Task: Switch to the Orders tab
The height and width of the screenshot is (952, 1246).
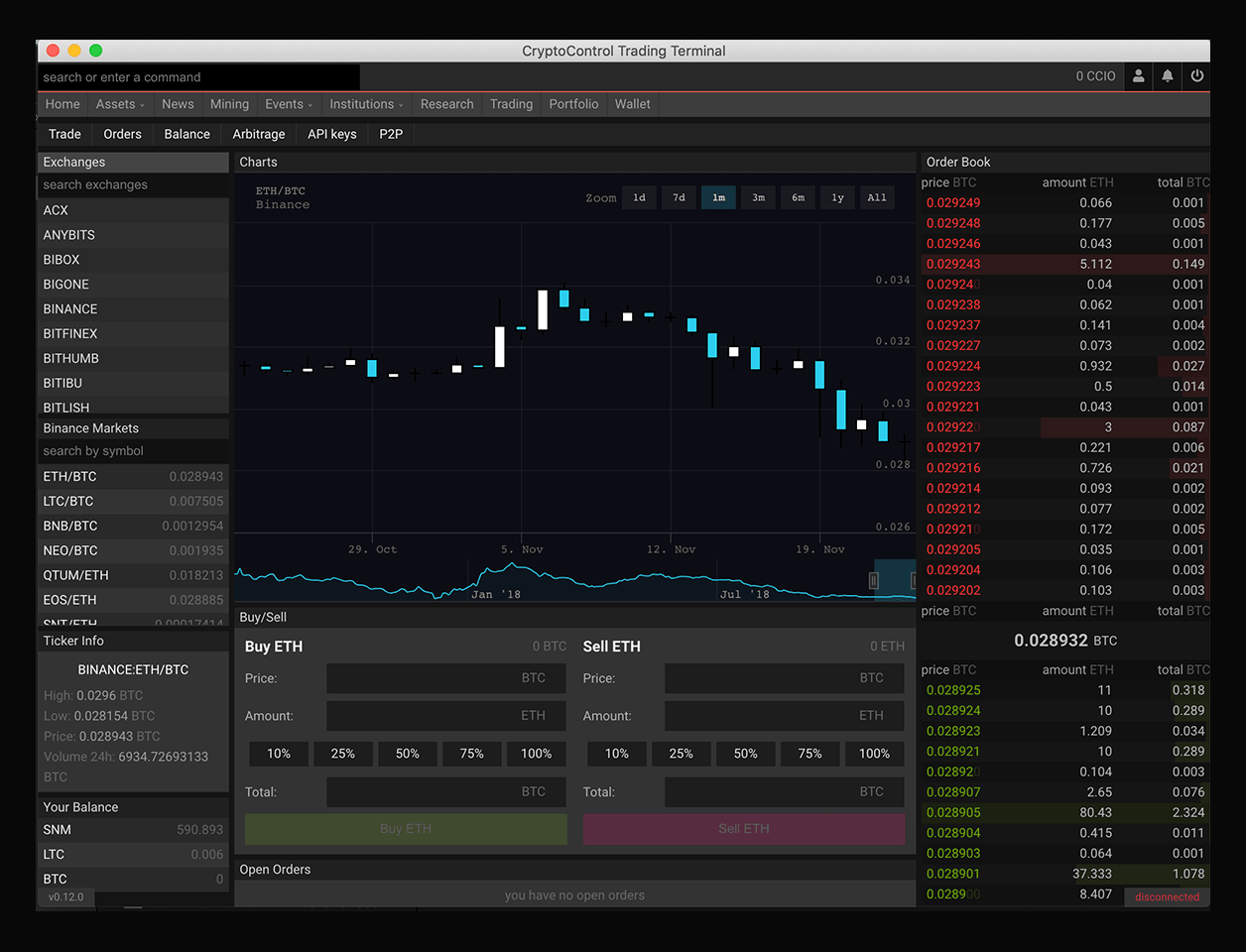Action: tap(122, 134)
